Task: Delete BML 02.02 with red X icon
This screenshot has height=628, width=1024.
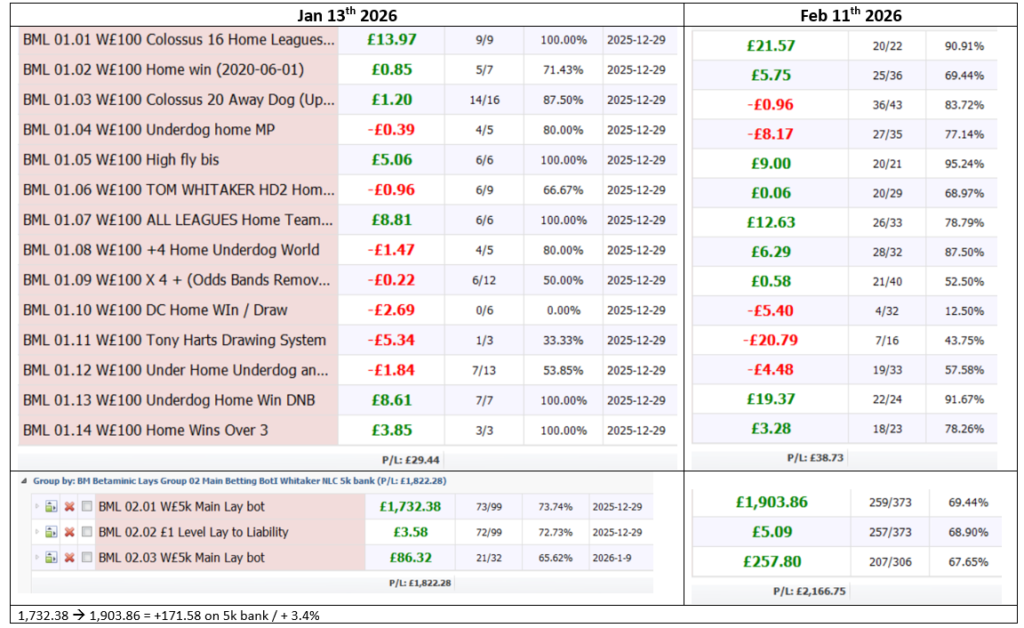Action: pyautogui.click(x=70, y=532)
